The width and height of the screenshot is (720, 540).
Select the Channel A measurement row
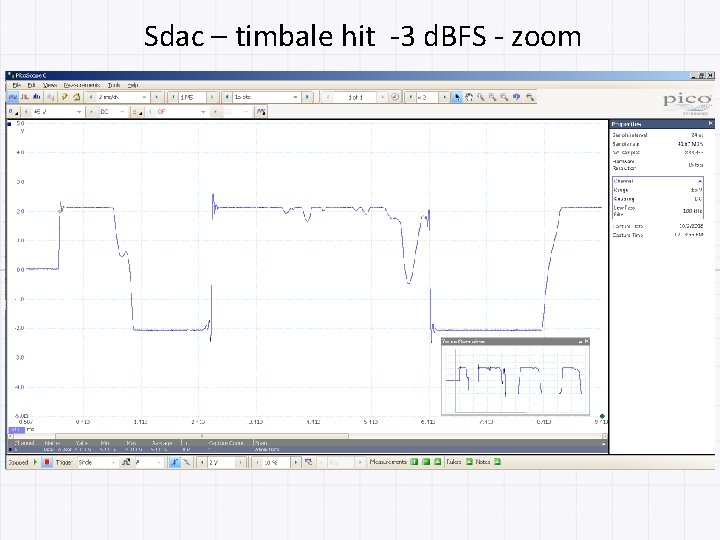coord(307,450)
